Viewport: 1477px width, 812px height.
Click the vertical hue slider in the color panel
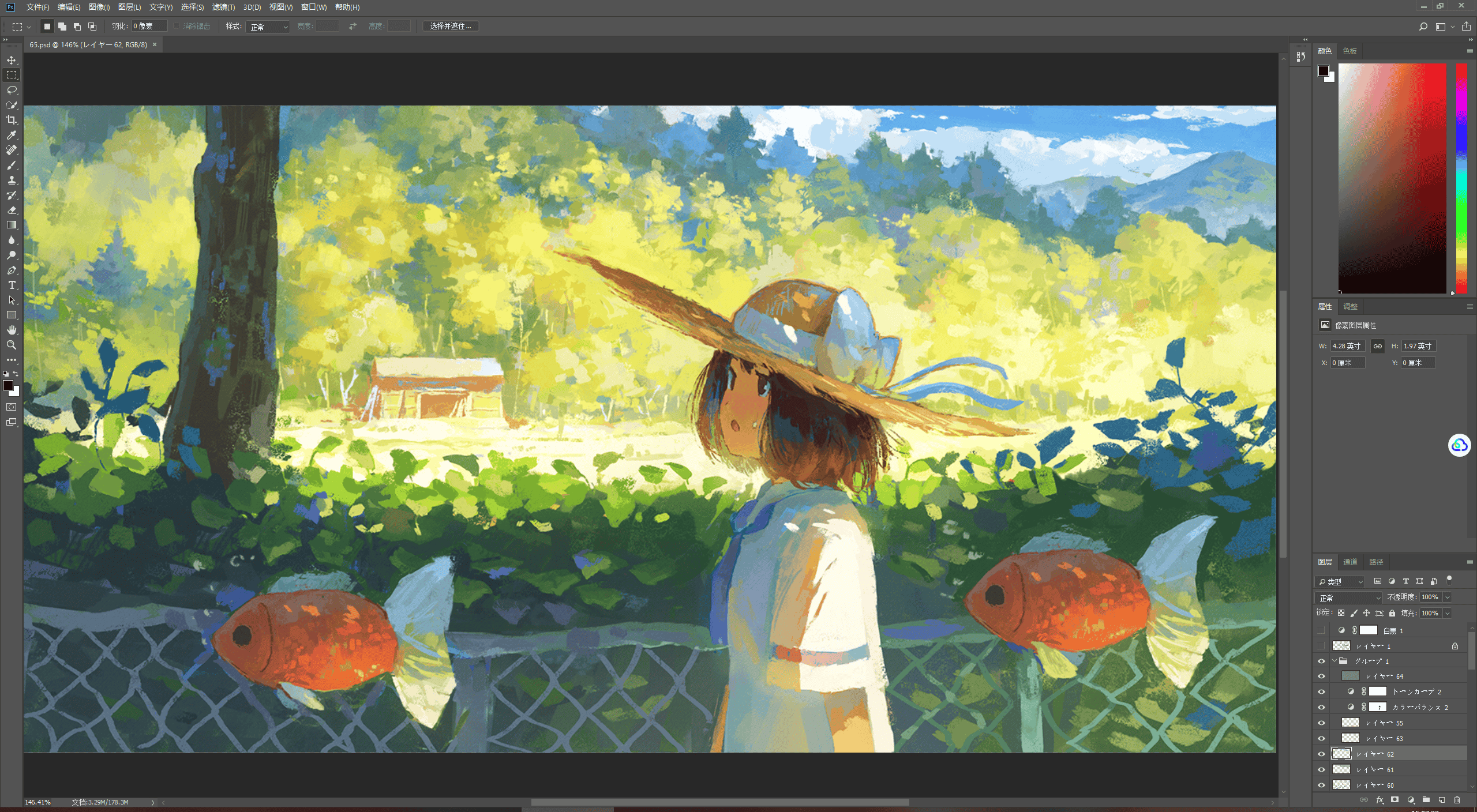pyautogui.click(x=1461, y=178)
